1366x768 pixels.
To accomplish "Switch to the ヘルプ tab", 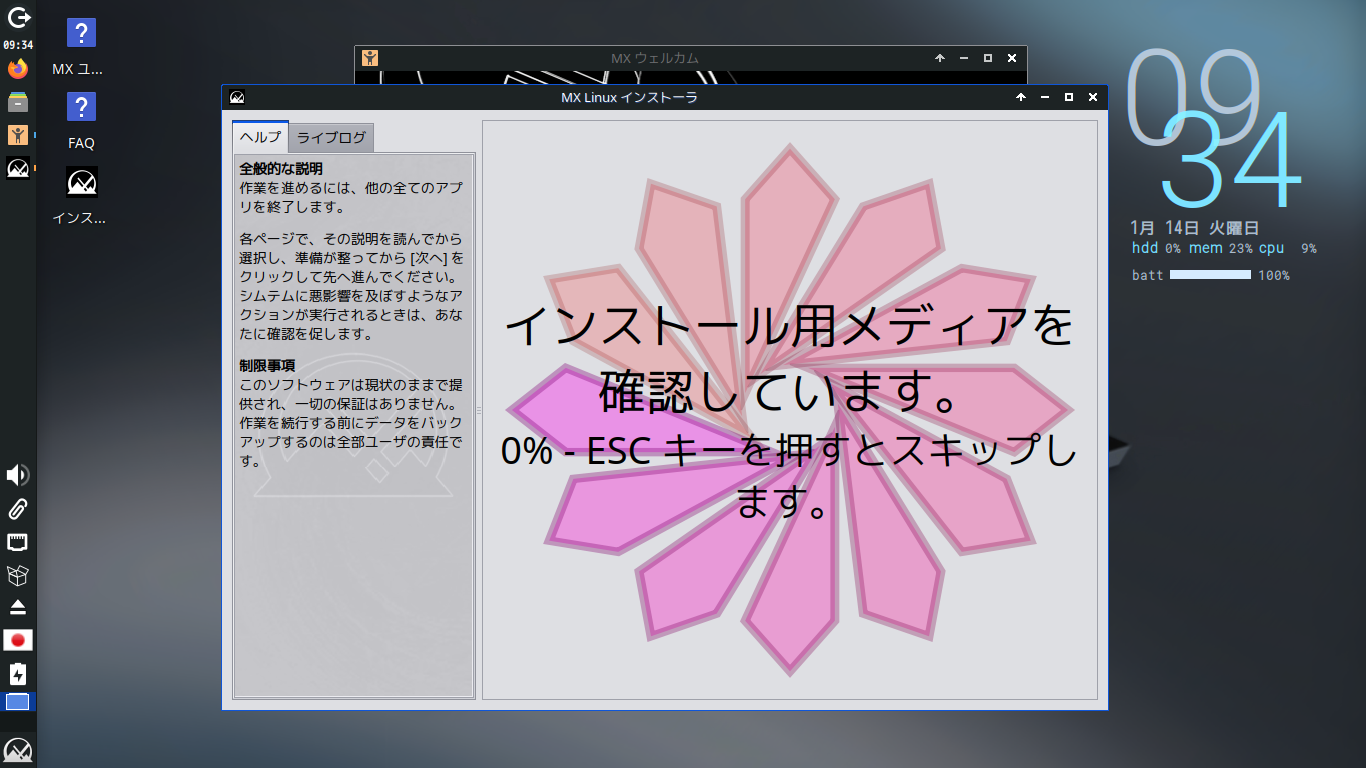I will (x=261, y=137).
